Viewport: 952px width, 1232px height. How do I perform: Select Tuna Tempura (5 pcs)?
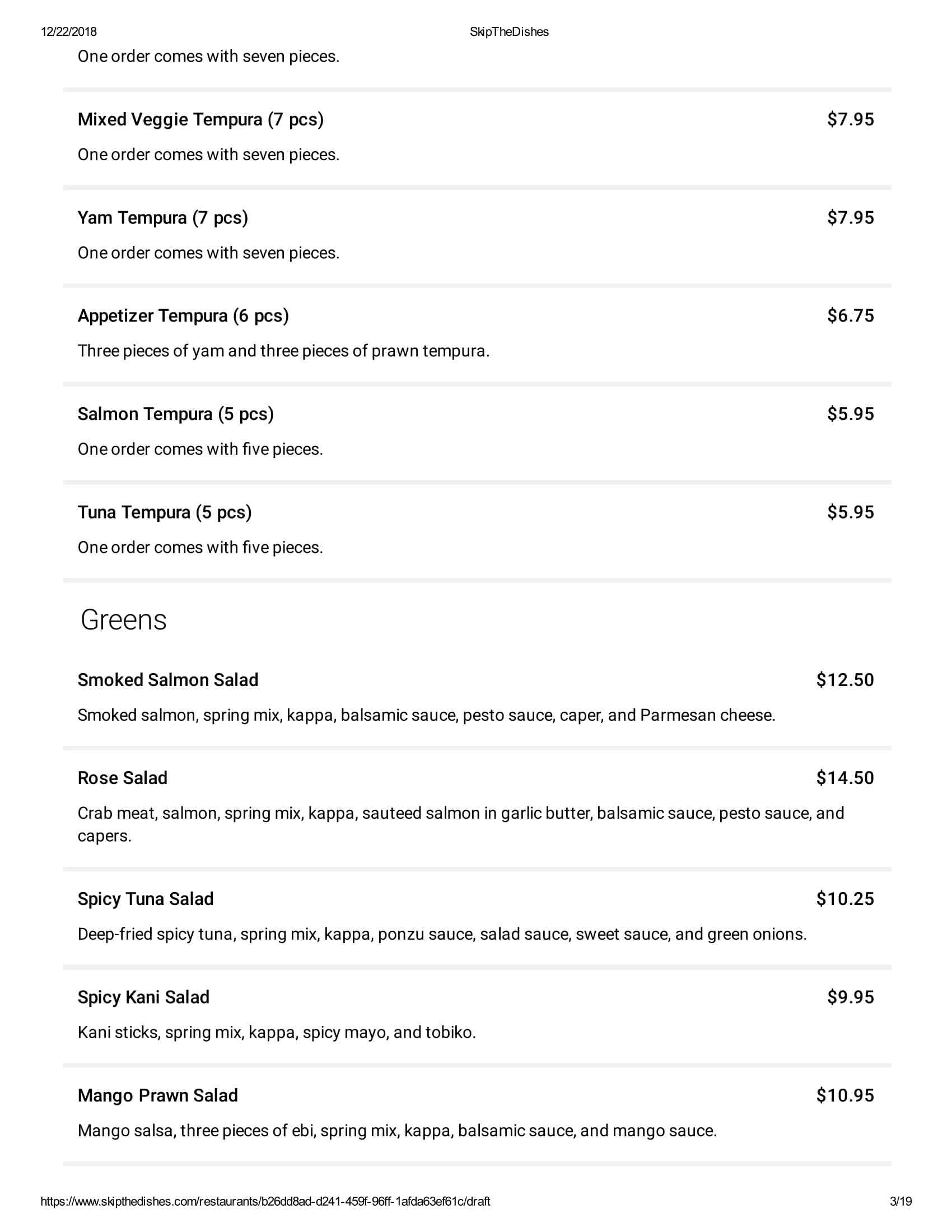coord(164,512)
